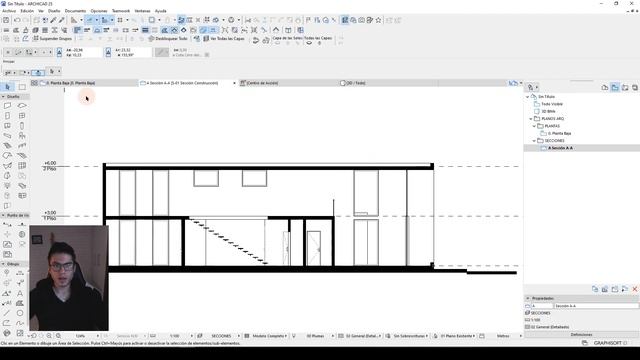Select 0. Planta Baja in navigator tree
The image size is (640, 360).
coord(560,133)
